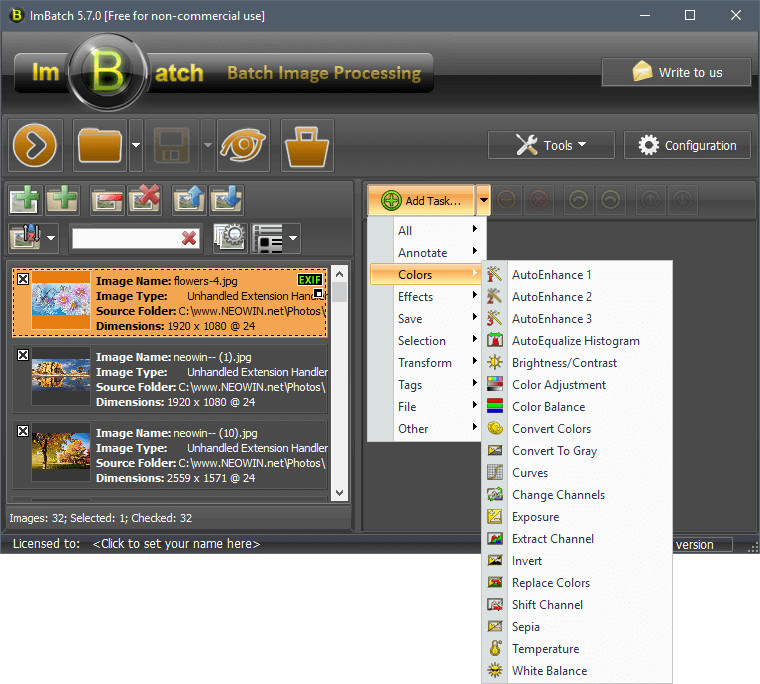760x684 pixels.
Task: Choose Color Adjustment from Colors submenu
Action: [578, 384]
